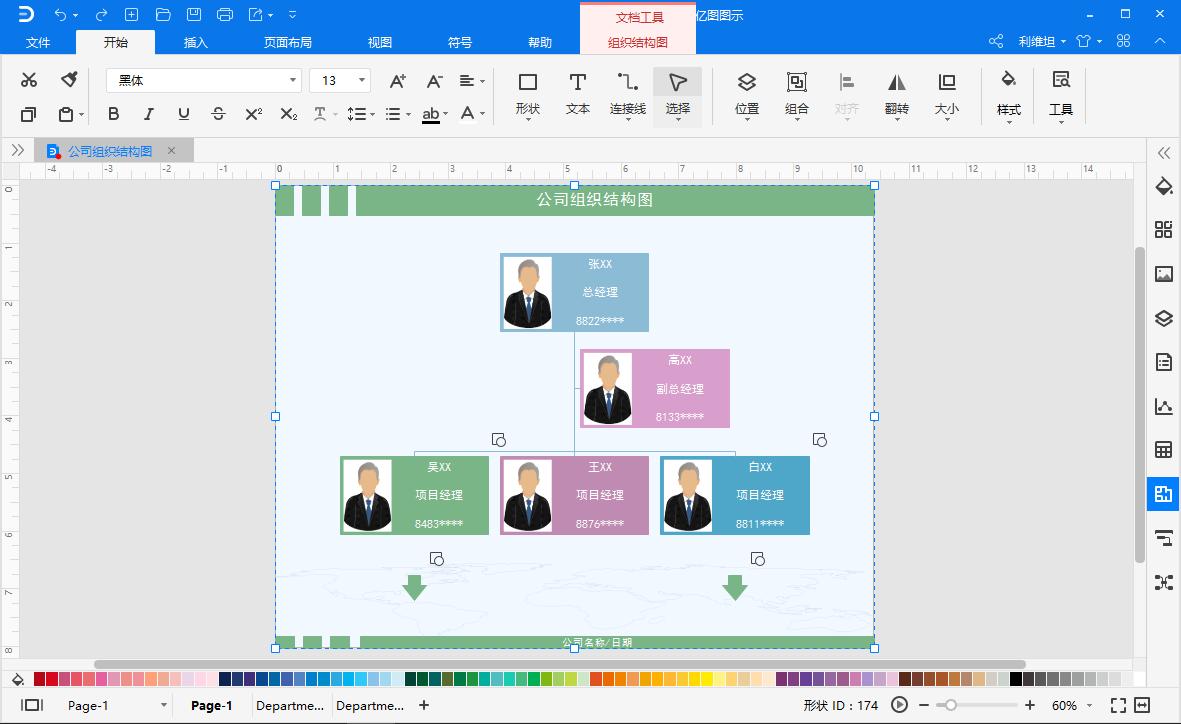Switch to the 页面布局 tab
The width and height of the screenshot is (1181, 724).
(x=288, y=42)
